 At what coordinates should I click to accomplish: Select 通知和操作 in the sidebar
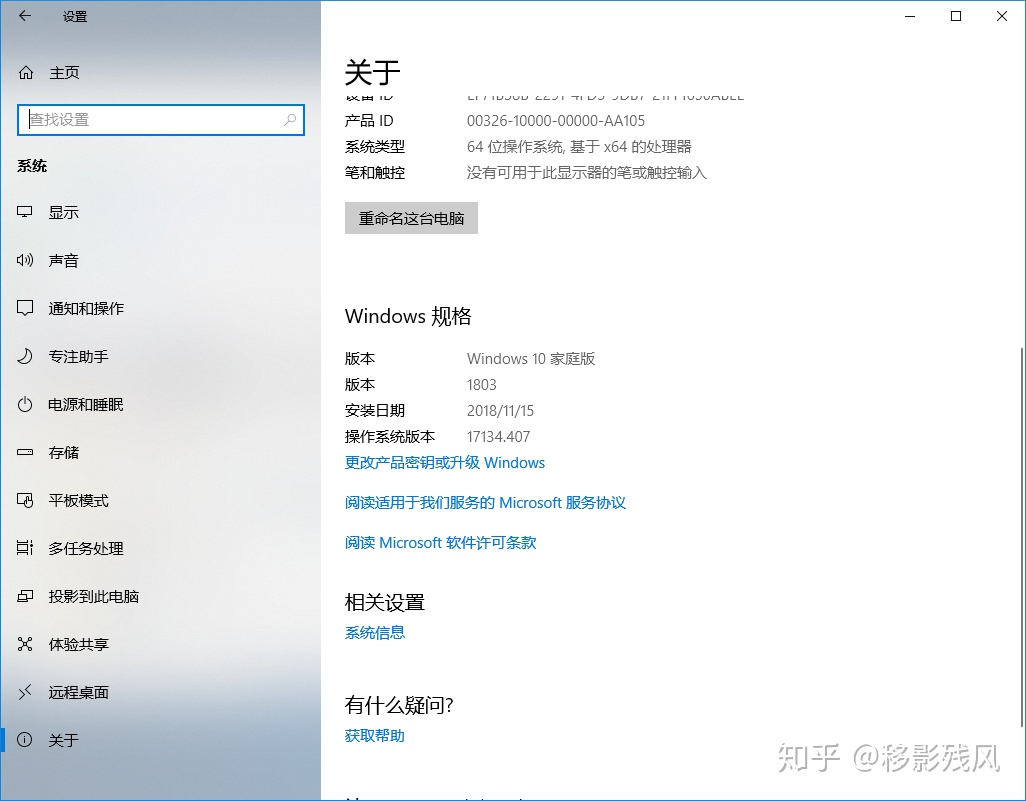tap(86, 308)
